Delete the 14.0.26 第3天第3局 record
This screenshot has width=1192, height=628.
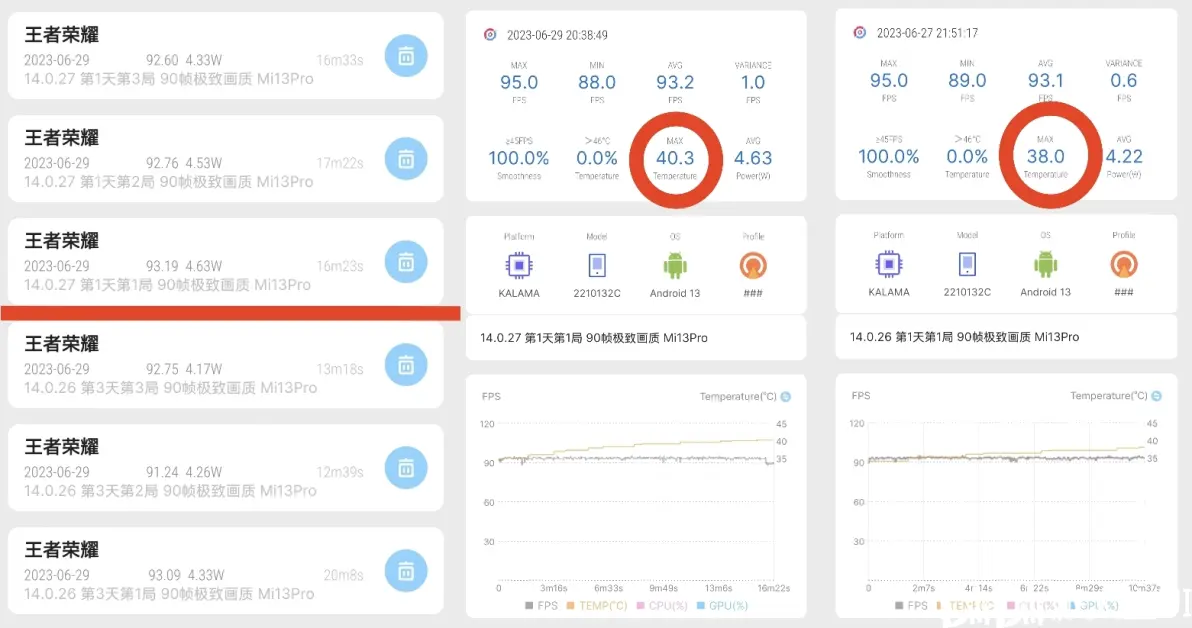point(406,365)
